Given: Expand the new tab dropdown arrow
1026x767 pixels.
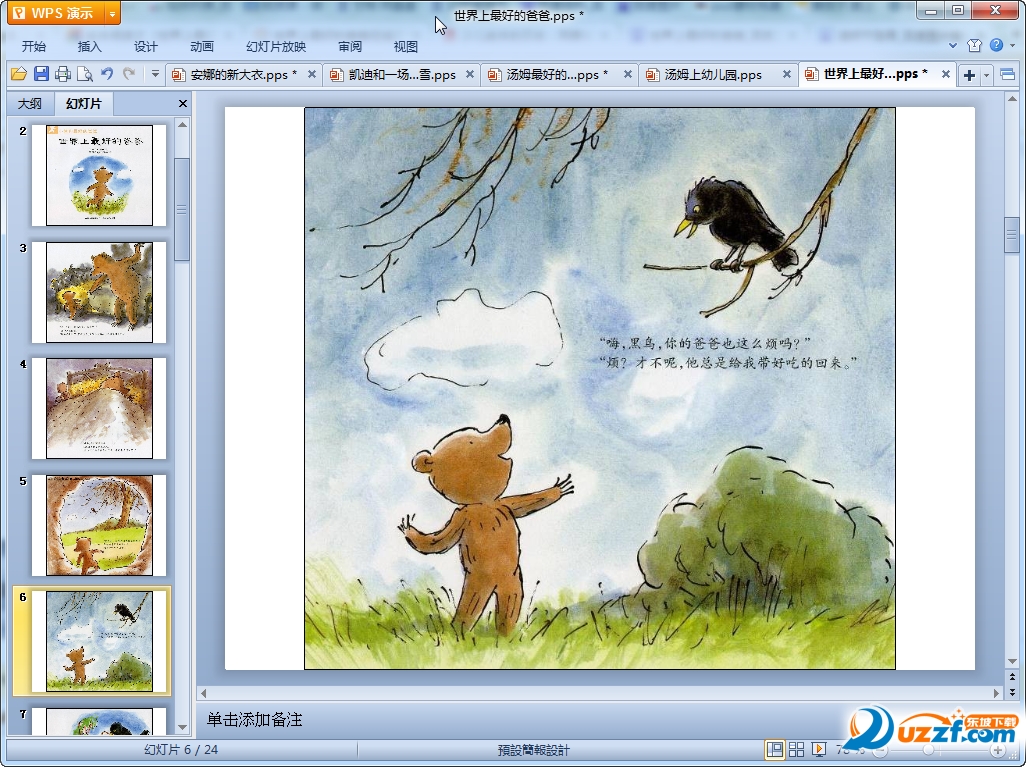Looking at the screenshot, I should coord(986,75).
